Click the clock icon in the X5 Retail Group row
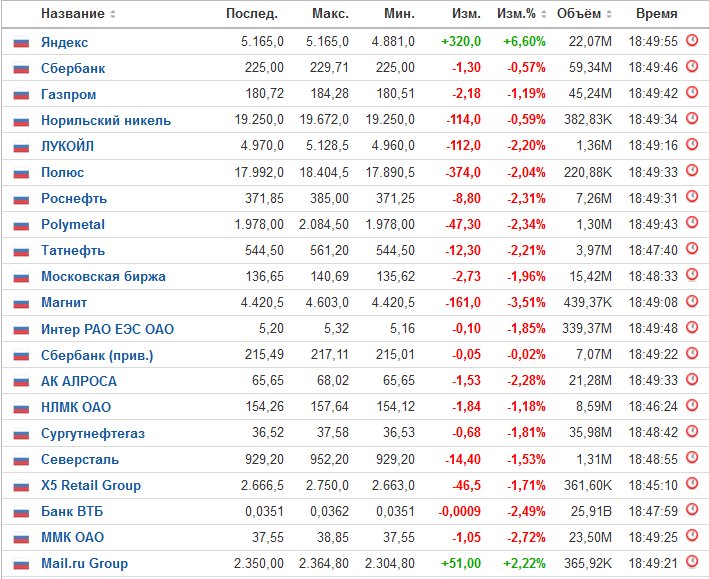The width and height of the screenshot is (709, 579). [692, 484]
